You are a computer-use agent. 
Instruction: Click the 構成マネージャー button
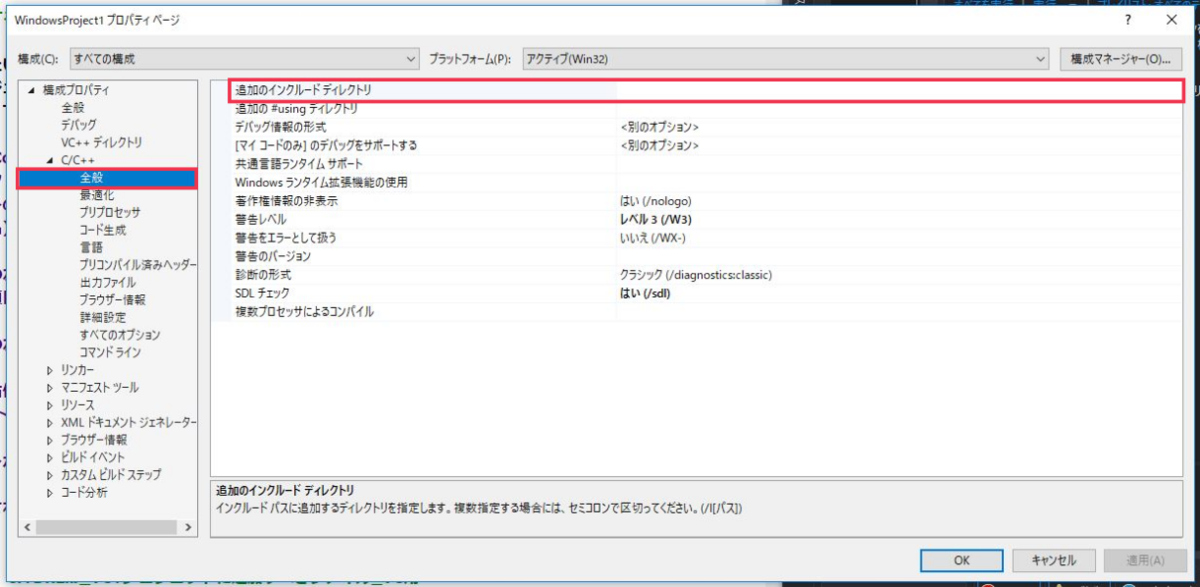(x=1120, y=59)
